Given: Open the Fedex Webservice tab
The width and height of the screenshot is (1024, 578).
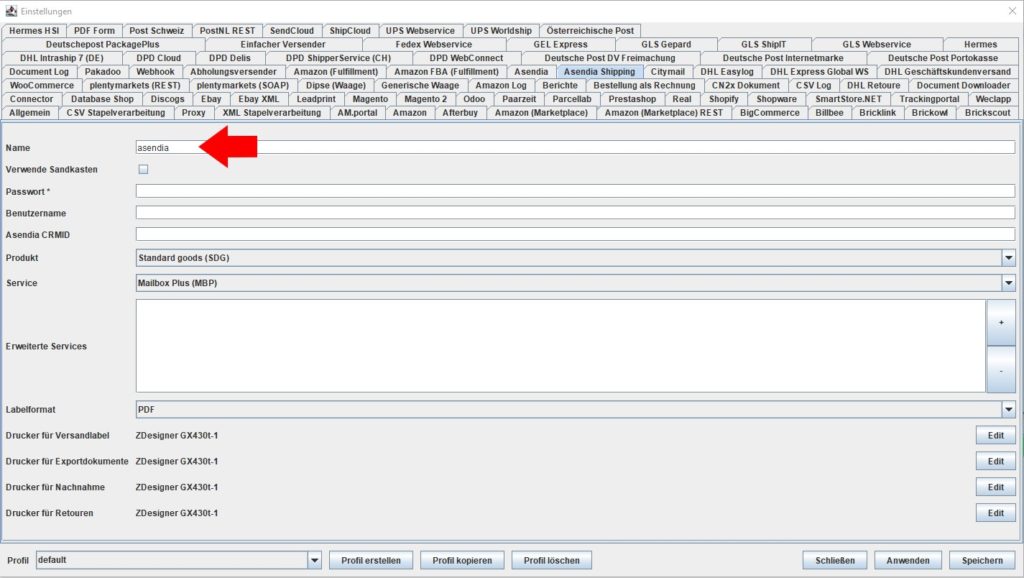Looking at the screenshot, I should point(434,44).
